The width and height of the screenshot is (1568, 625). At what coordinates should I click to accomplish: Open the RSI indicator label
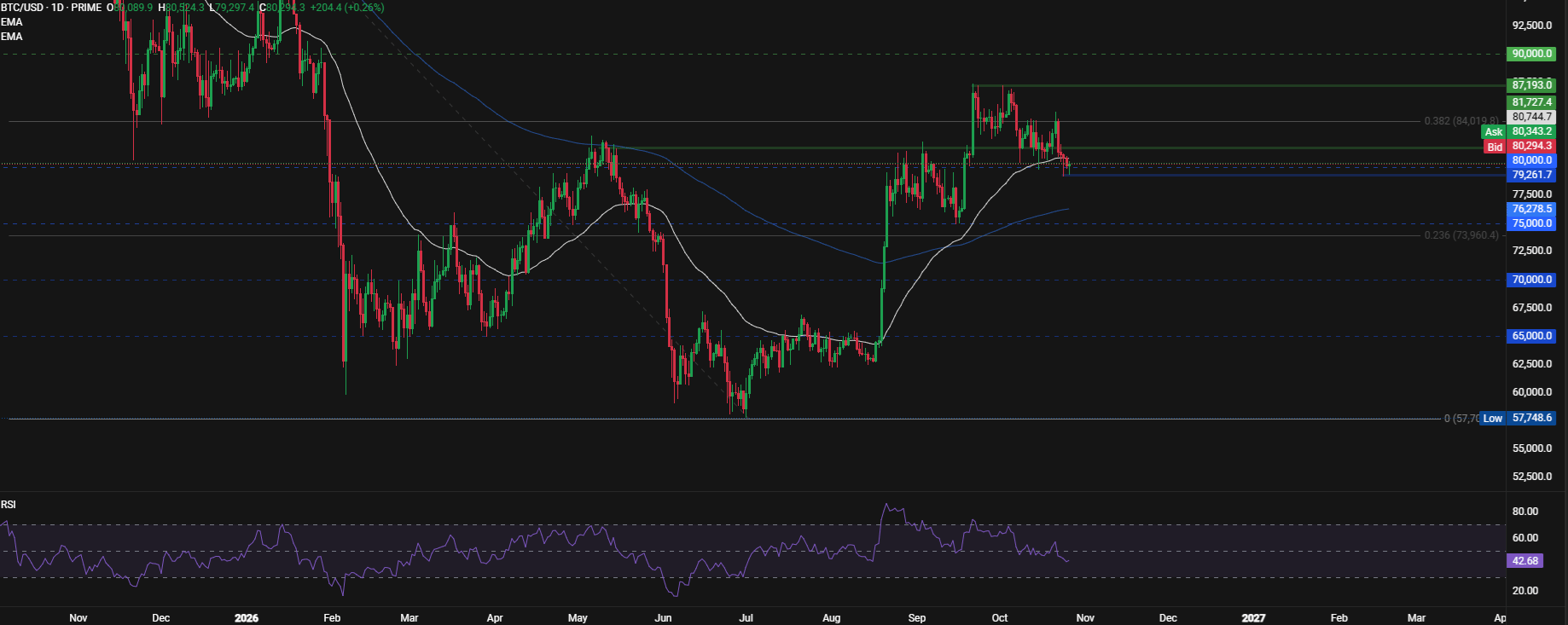pos(9,505)
